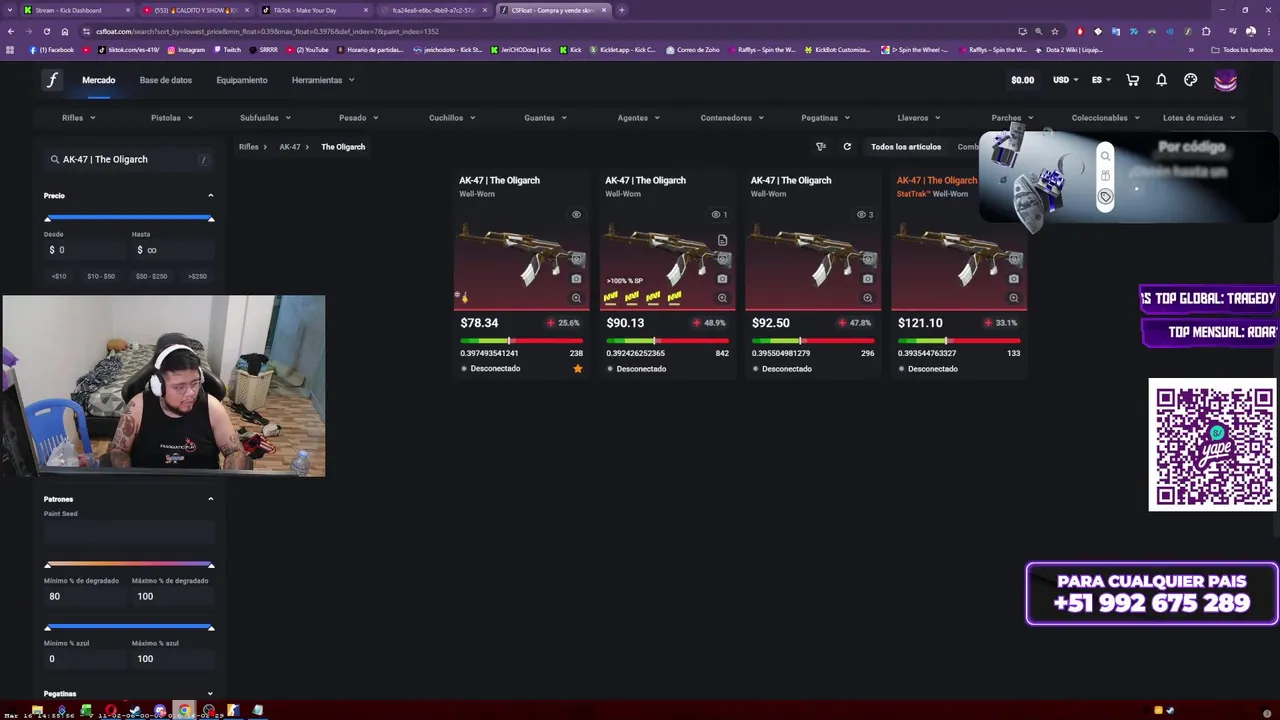Select the Todos los artículos tab
Image resolution: width=1280 pixels, height=720 pixels.
coord(906,147)
